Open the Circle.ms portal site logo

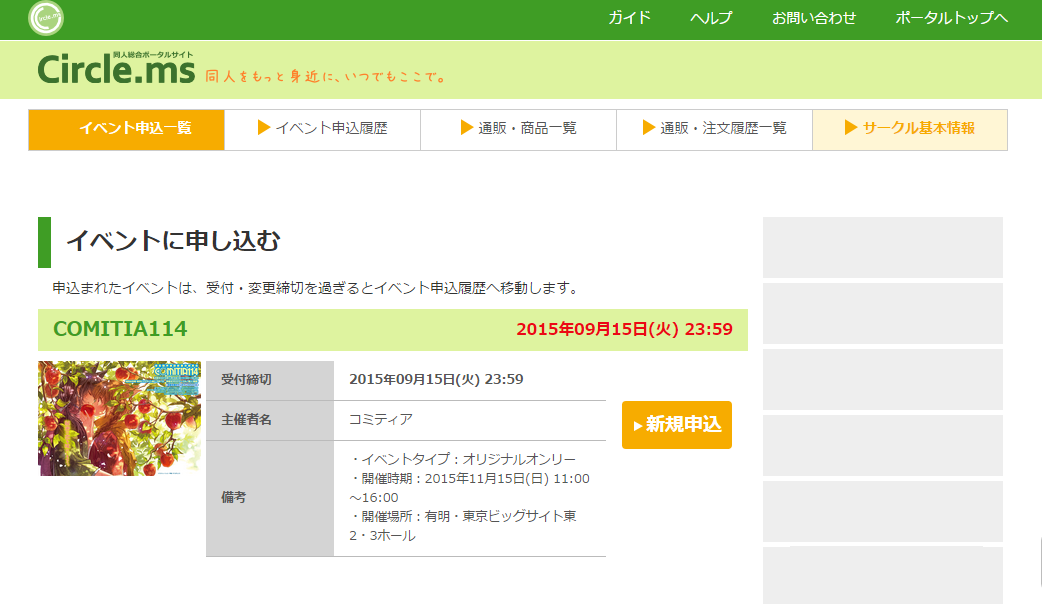point(116,69)
